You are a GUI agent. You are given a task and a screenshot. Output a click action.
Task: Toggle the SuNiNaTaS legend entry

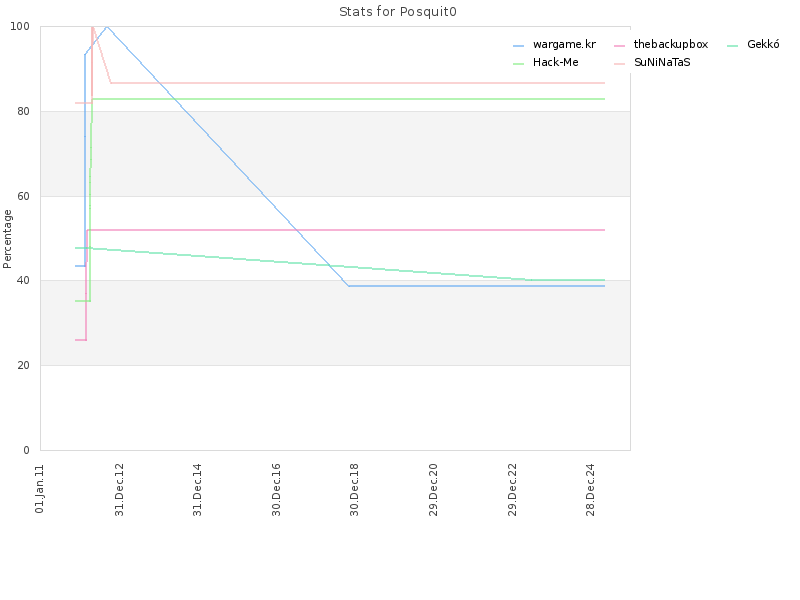(653, 63)
